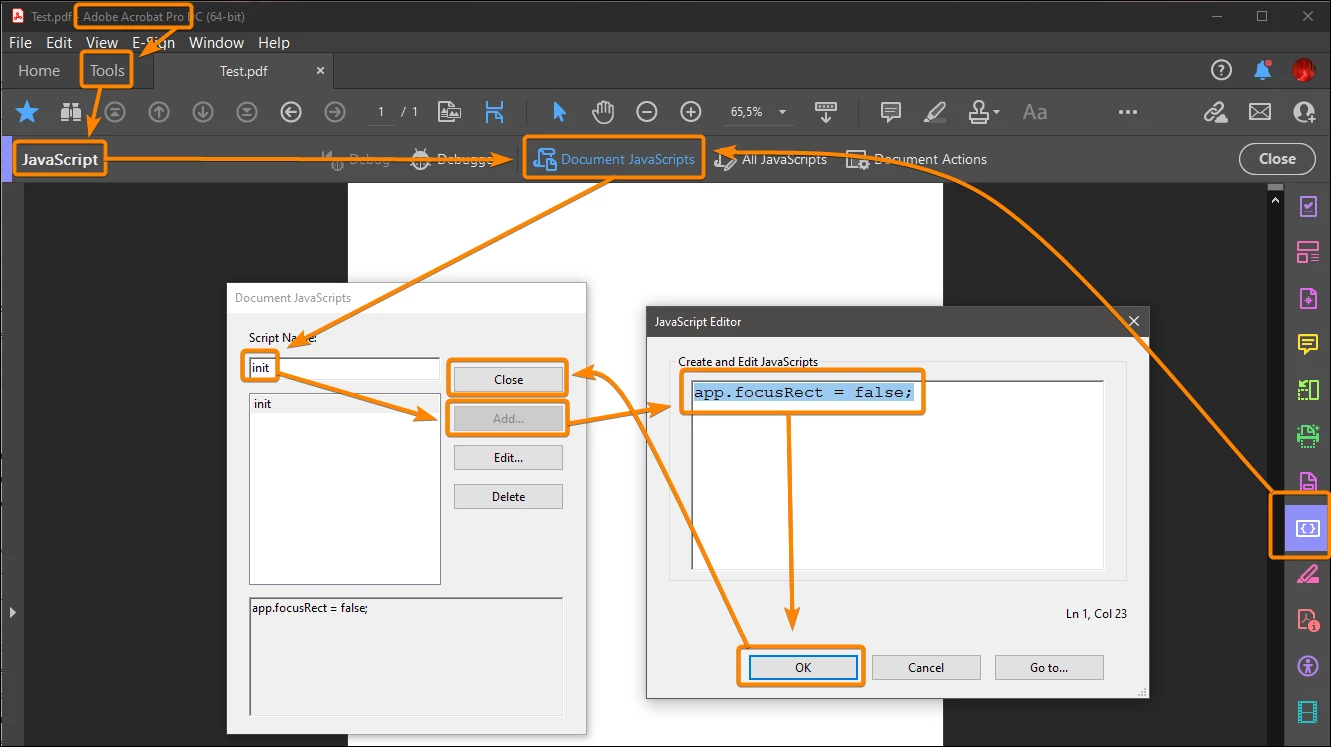Click Delete in Document JavaScripts dialog
This screenshot has height=747, width=1331.
point(508,496)
